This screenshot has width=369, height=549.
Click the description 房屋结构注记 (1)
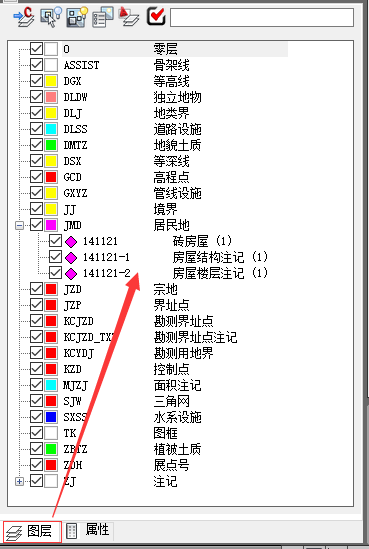pyautogui.click(x=220, y=257)
